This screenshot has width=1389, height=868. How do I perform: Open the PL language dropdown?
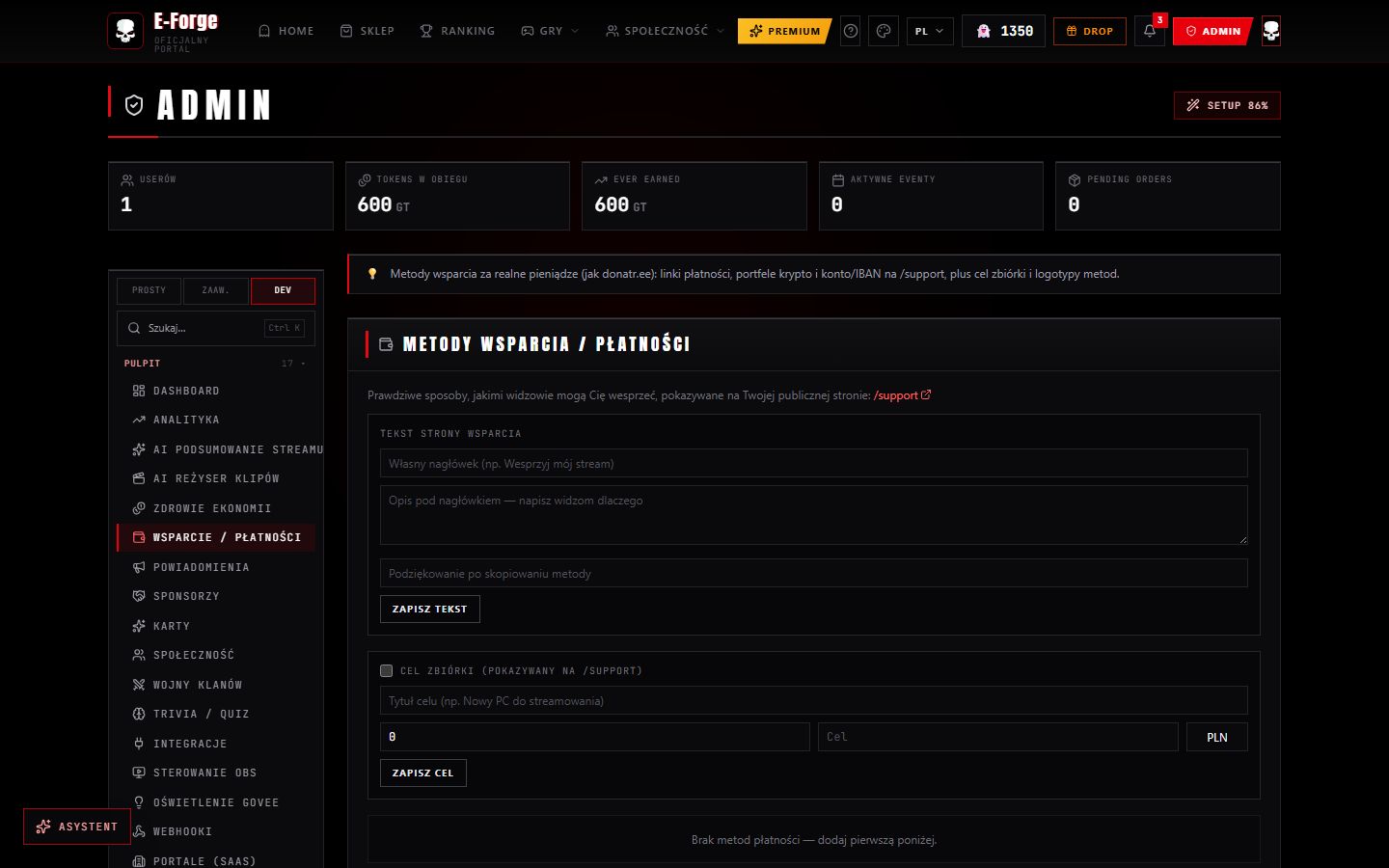tap(930, 31)
